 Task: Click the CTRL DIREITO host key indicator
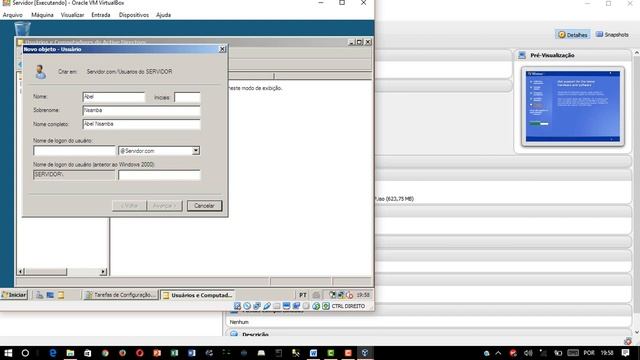click(x=348, y=306)
